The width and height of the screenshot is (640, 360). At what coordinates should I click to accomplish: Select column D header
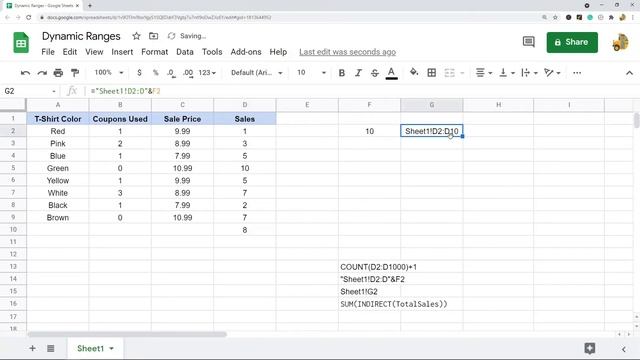pos(244,105)
